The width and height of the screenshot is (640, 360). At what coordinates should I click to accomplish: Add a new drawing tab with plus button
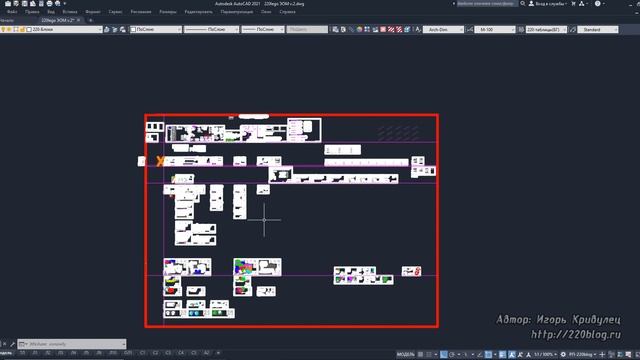91,20
